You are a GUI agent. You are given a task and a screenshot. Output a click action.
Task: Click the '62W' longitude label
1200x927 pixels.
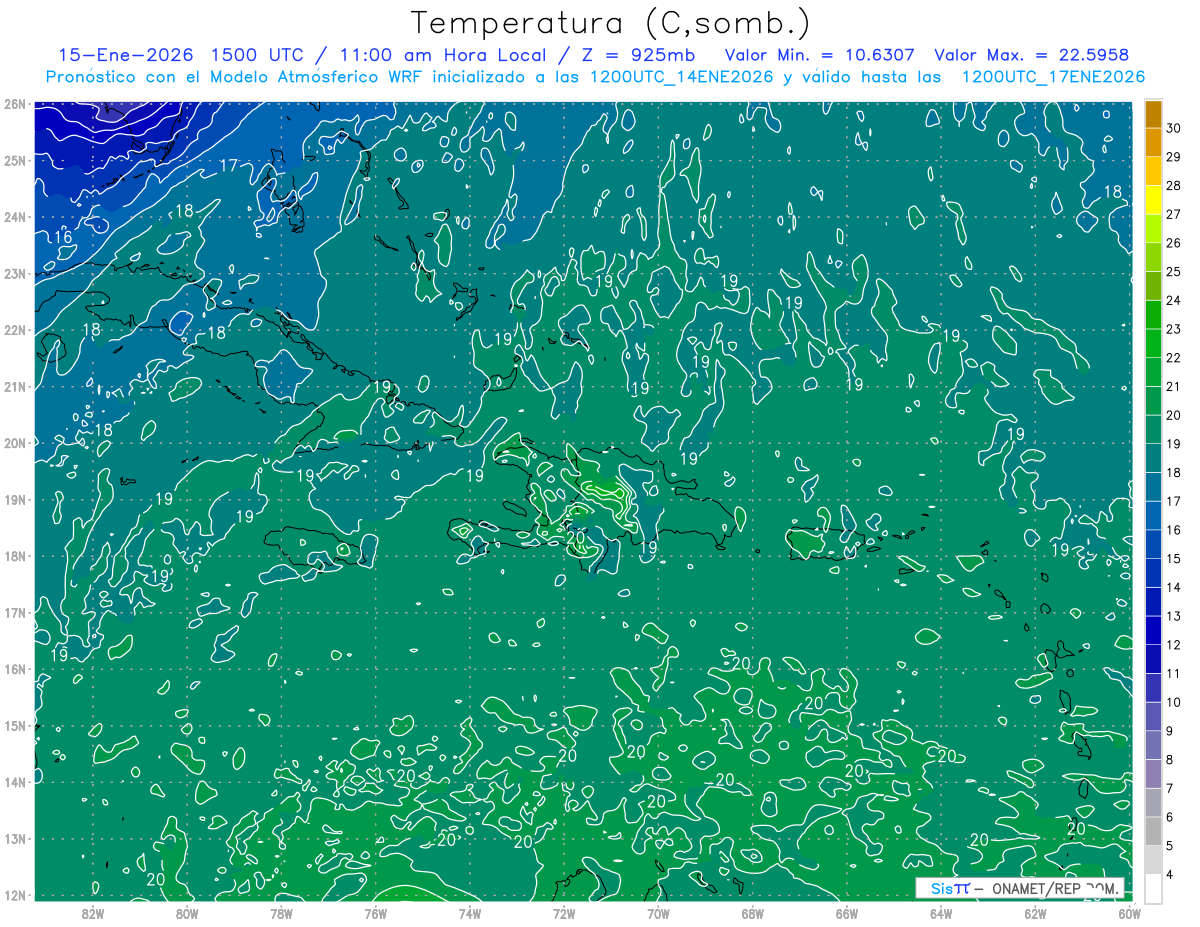coord(1035,913)
